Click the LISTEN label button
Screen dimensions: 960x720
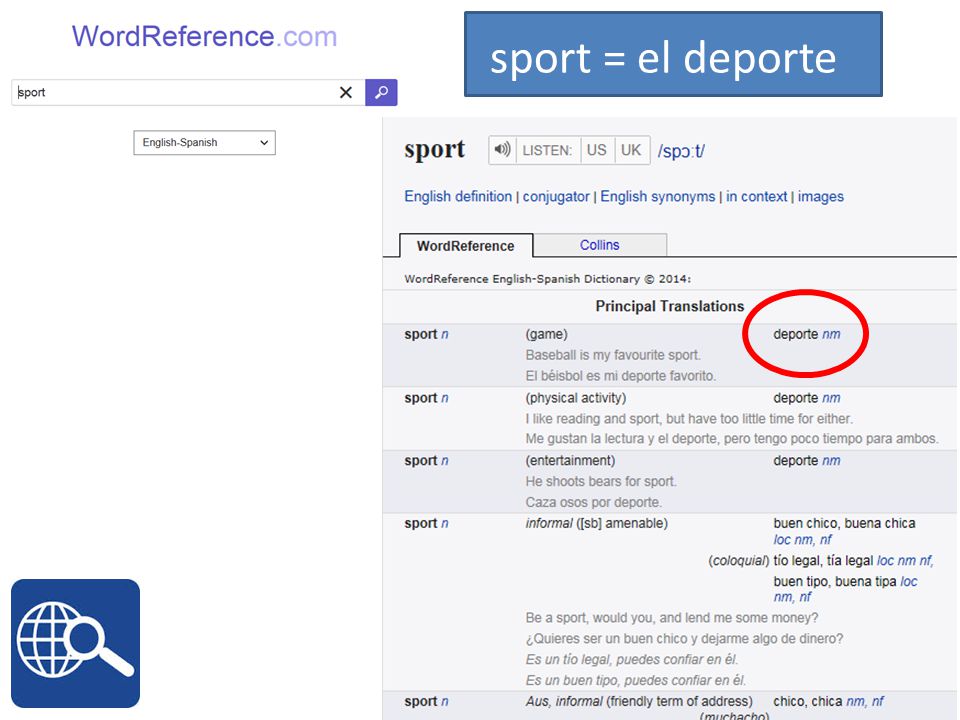click(547, 150)
